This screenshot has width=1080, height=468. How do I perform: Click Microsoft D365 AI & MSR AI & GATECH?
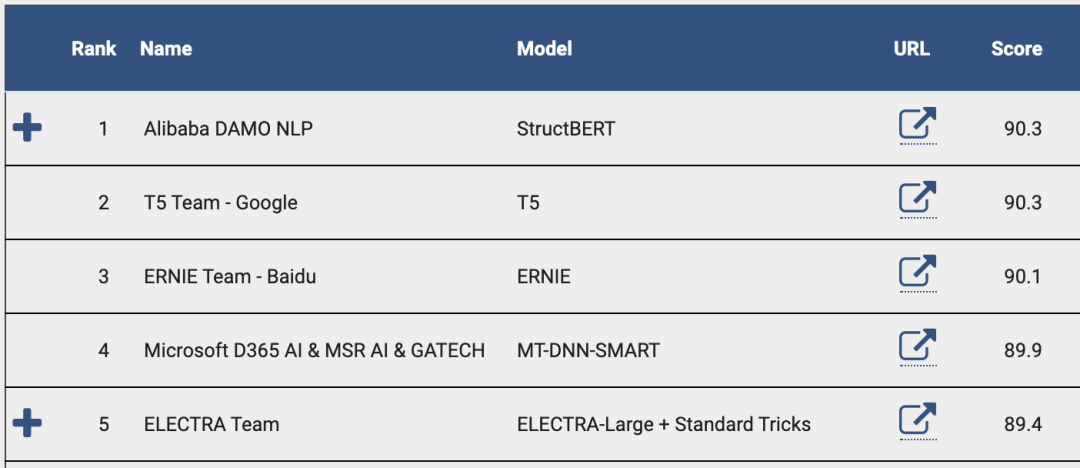point(314,350)
